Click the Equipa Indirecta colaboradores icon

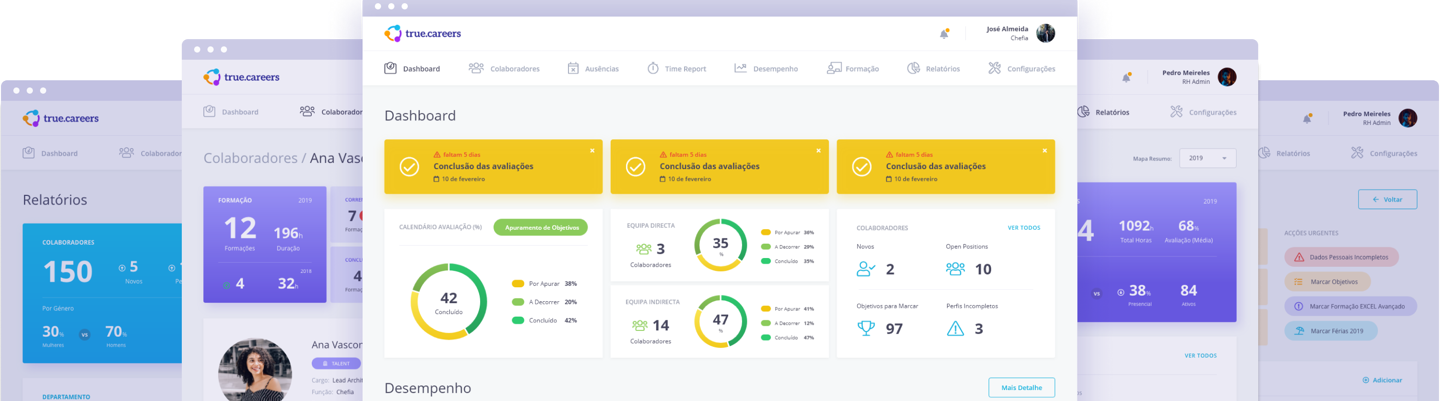(640, 326)
